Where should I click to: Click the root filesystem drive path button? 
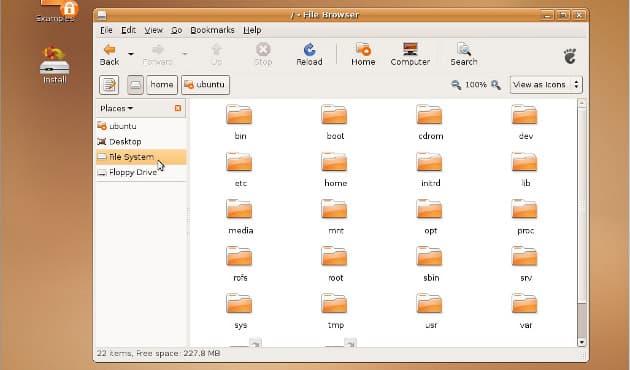pyautogui.click(x=135, y=85)
